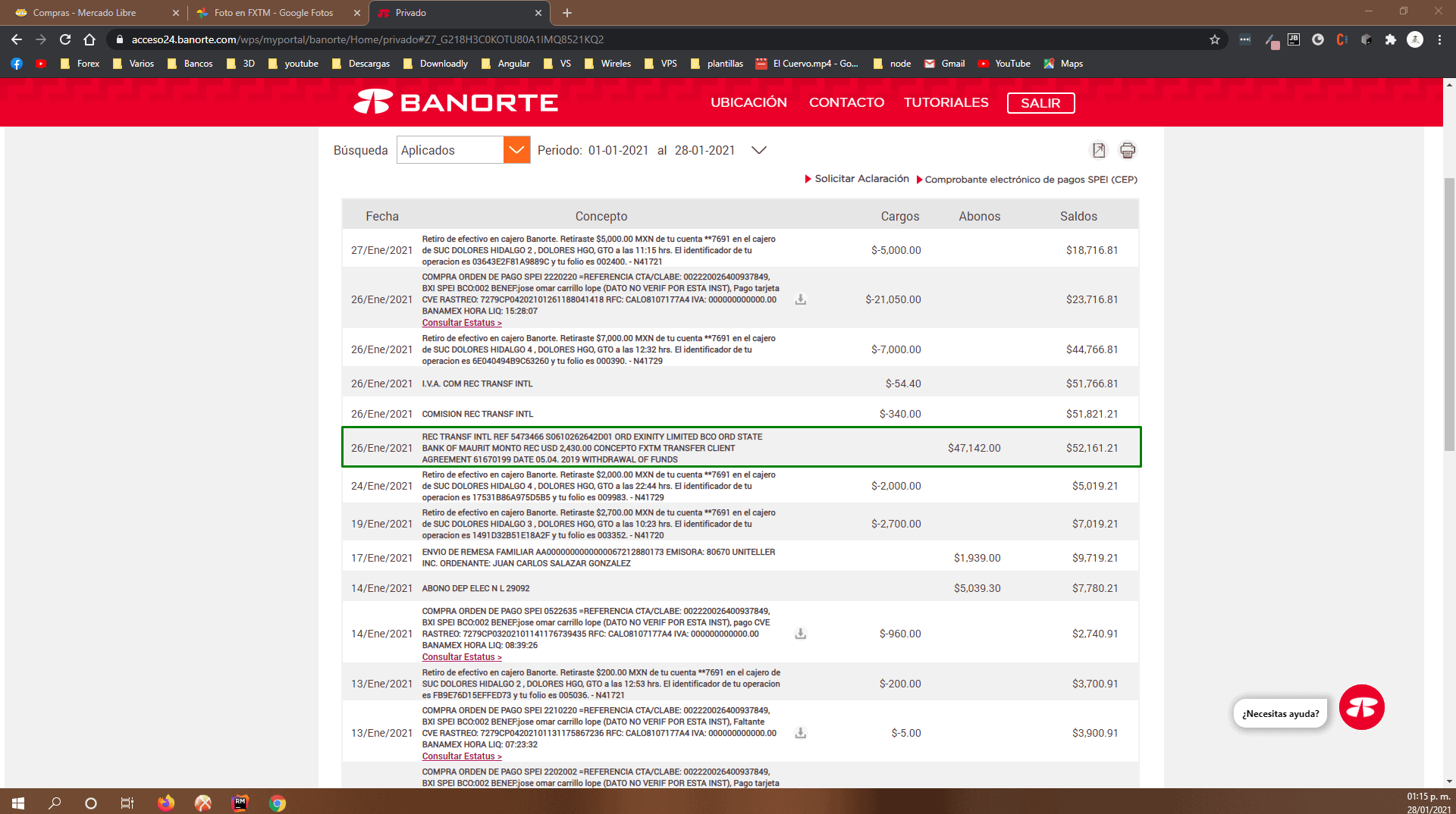Image resolution: width=1456 pixels, height=814 pixels.
Task: Open the TUTORIALES menu item
Action: [x=946, y=102]
